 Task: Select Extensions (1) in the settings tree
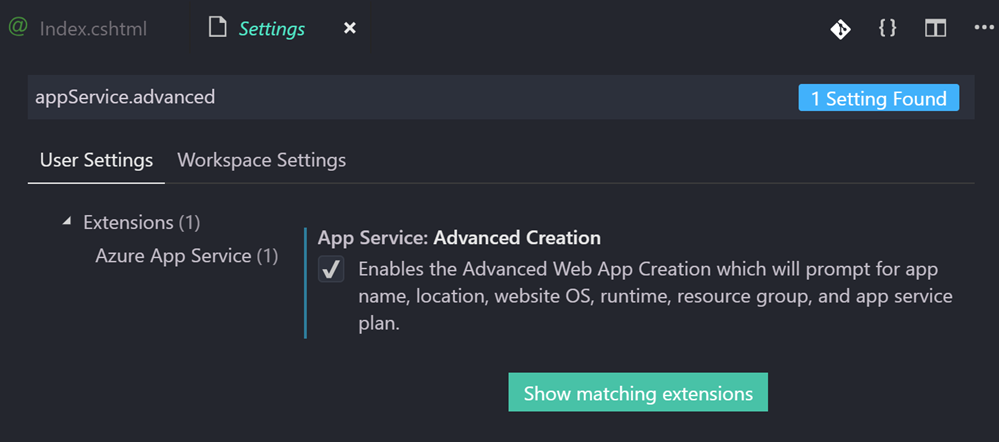(x=142, y=222)
